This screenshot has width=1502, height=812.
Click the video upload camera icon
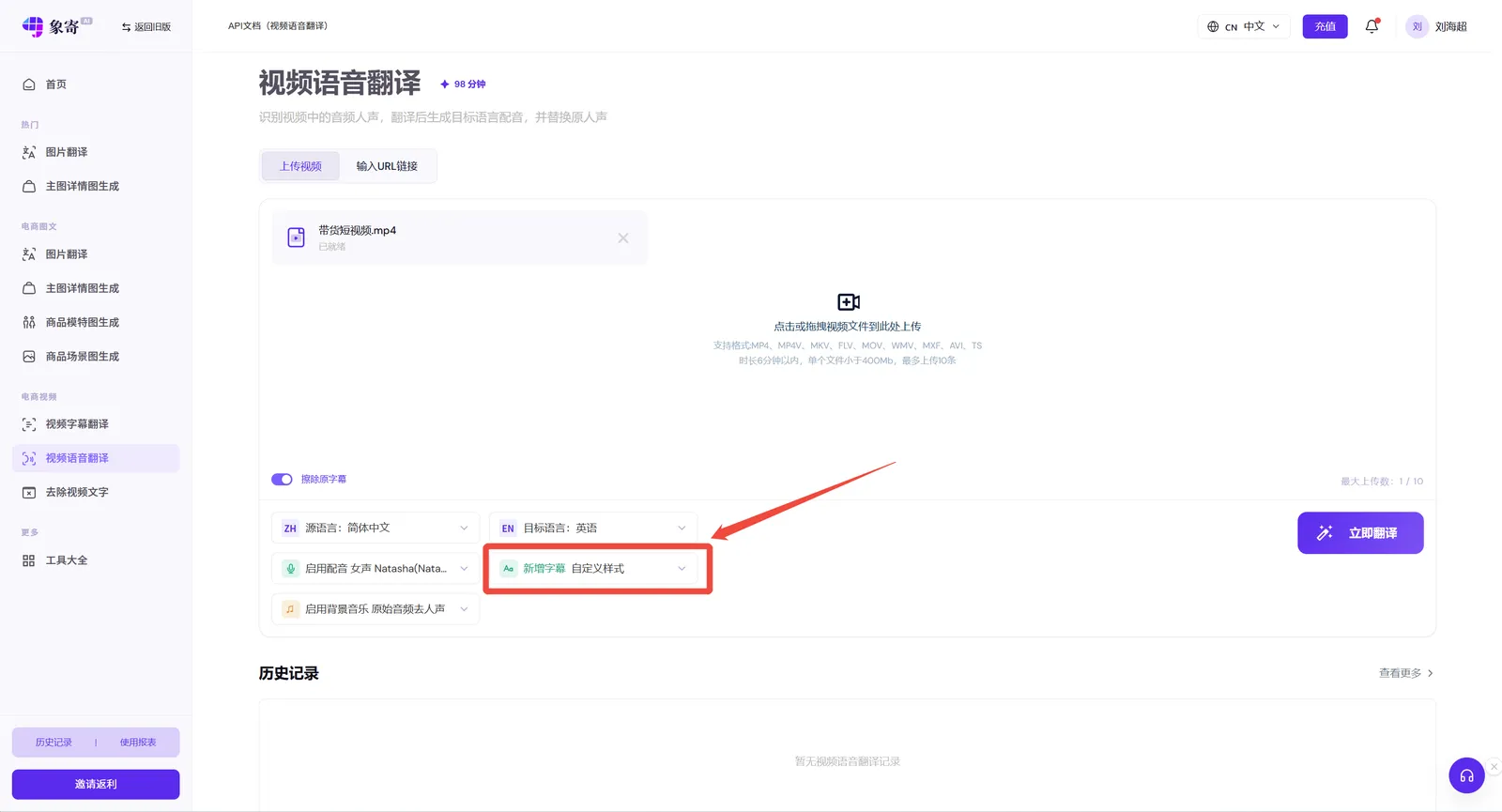coord(848,302)
